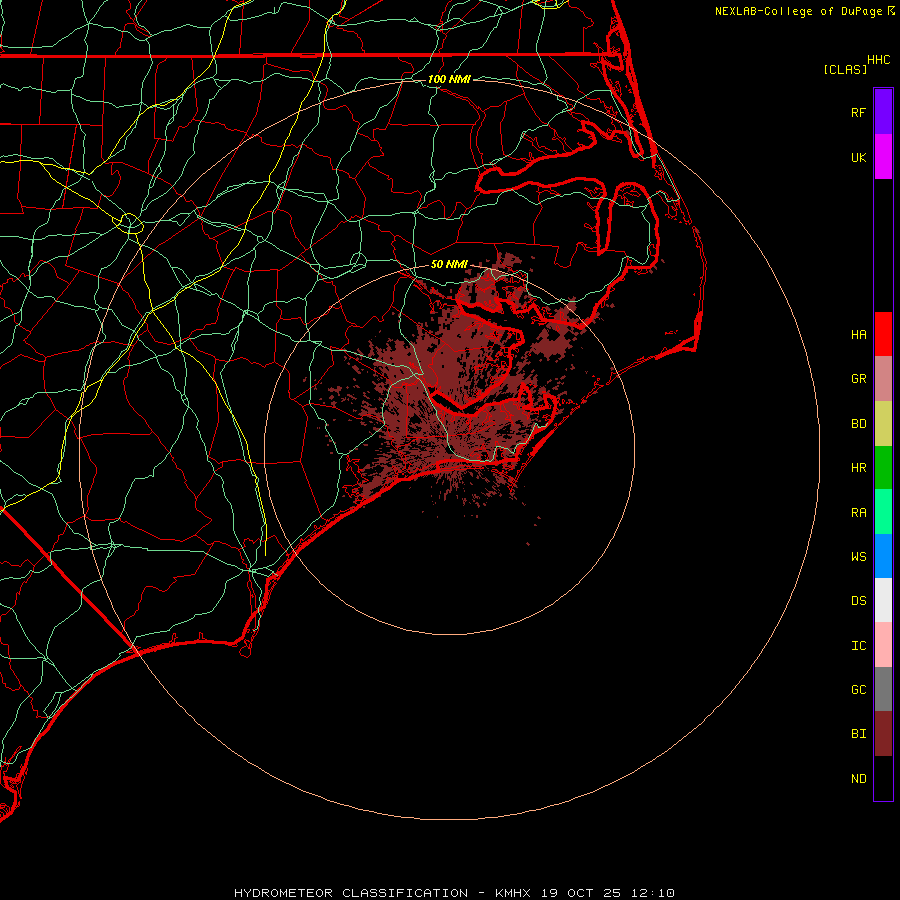Click the RA light green legend swatch
The image size is (900, 900).
(x=883, y=512)
